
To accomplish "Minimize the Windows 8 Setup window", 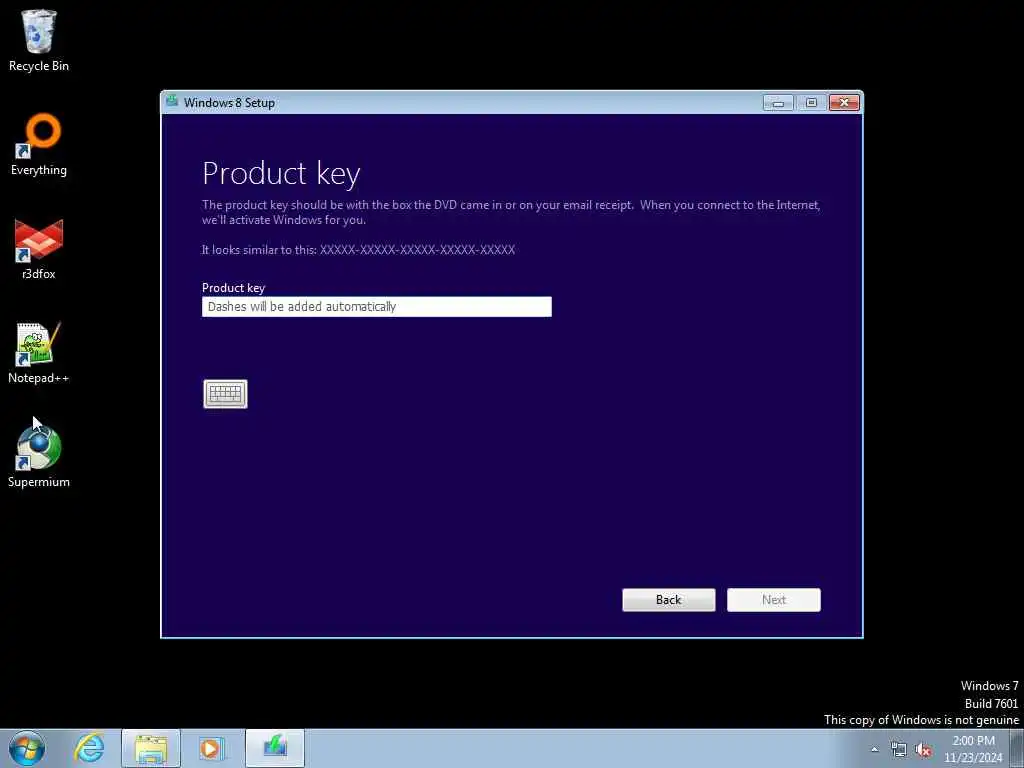I will pos(778,103).
